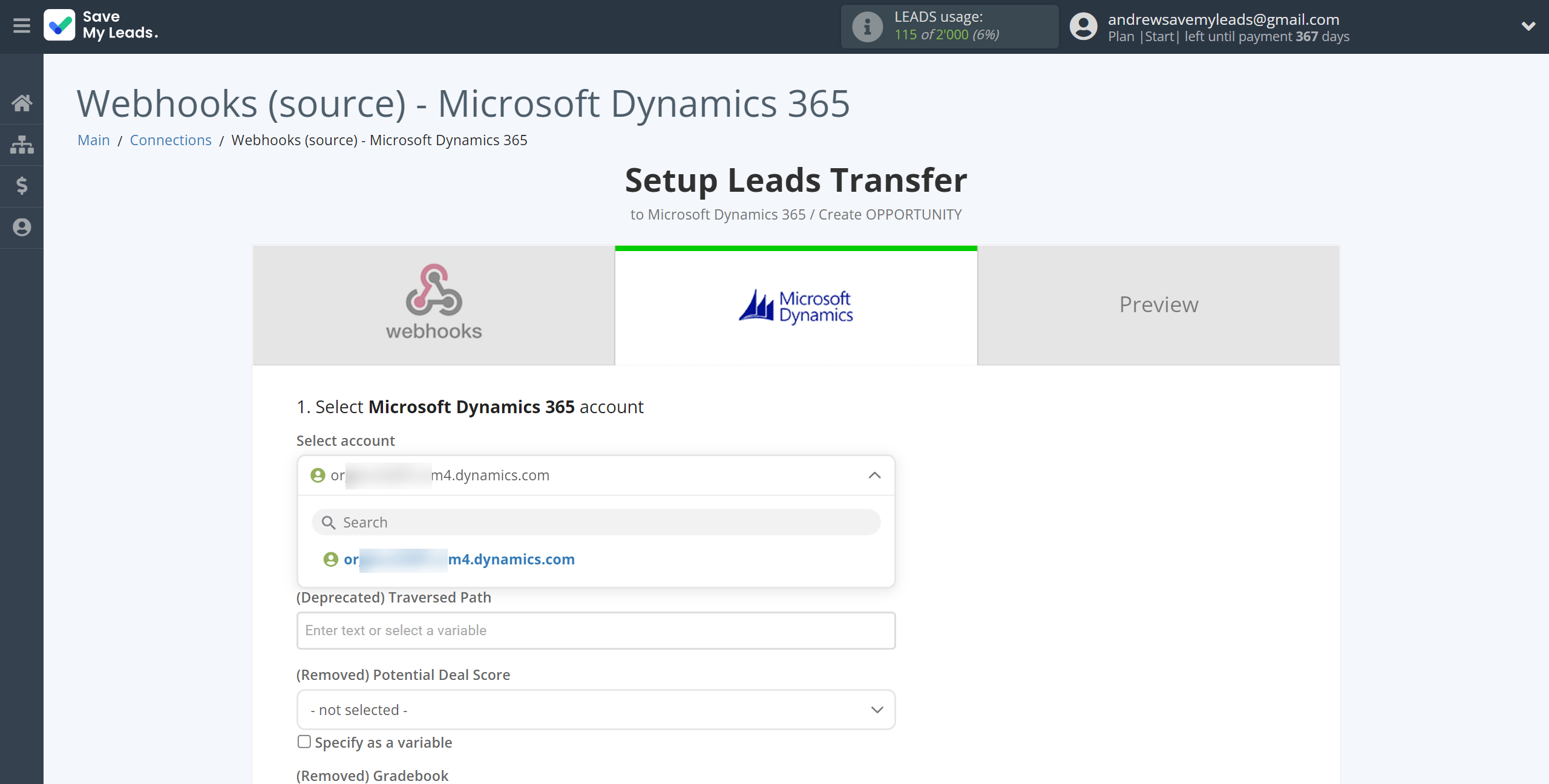Open the Home sidebar icon

point(22,103)
